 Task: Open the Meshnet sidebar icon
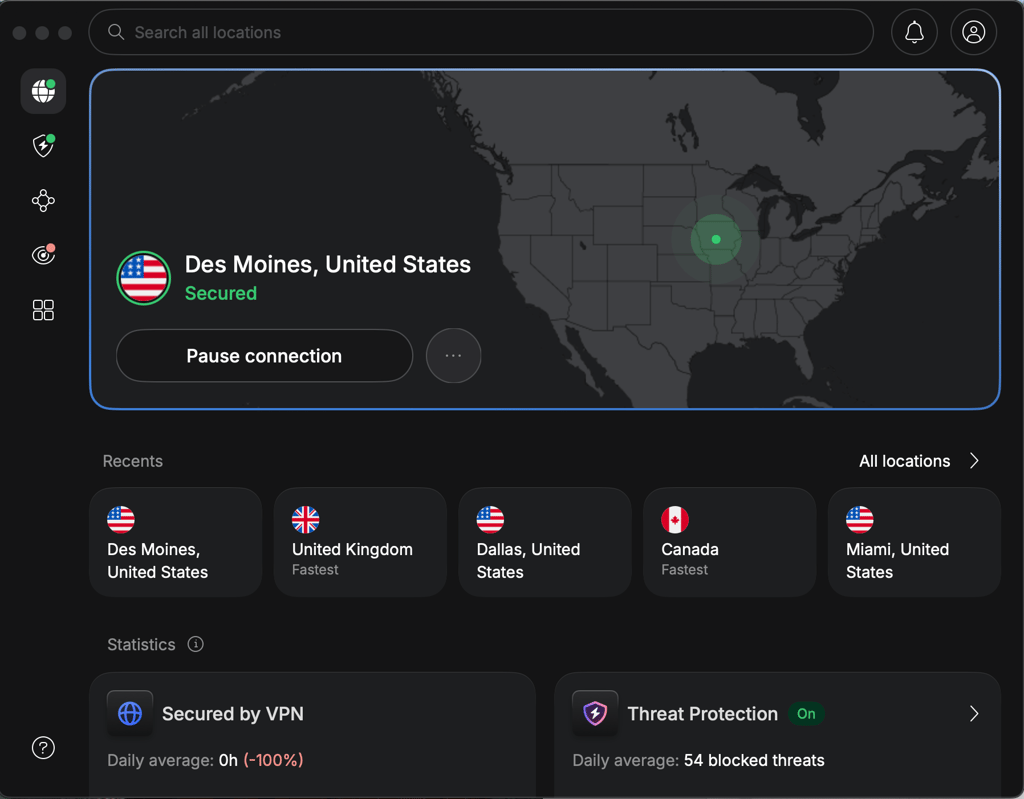point(43,201)
